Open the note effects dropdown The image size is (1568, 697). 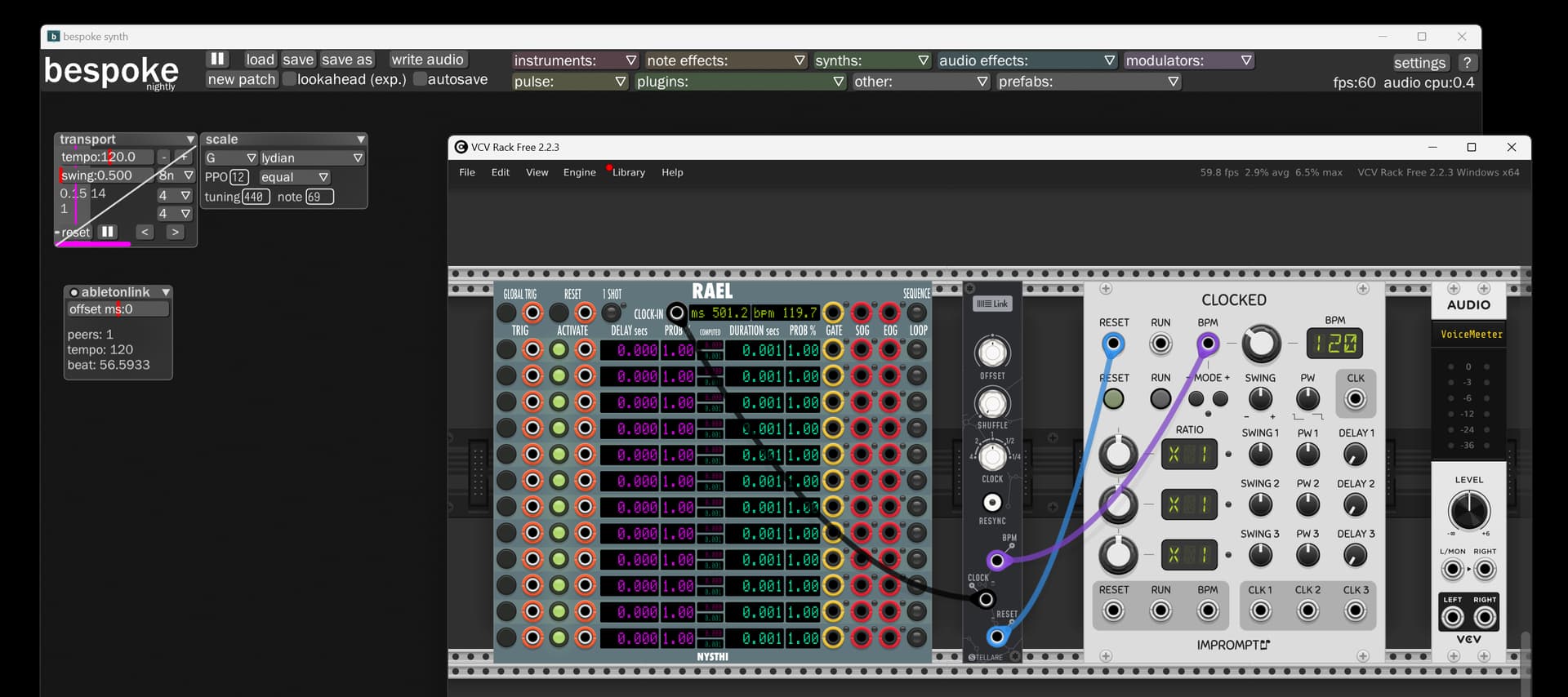tap(726, 60)
